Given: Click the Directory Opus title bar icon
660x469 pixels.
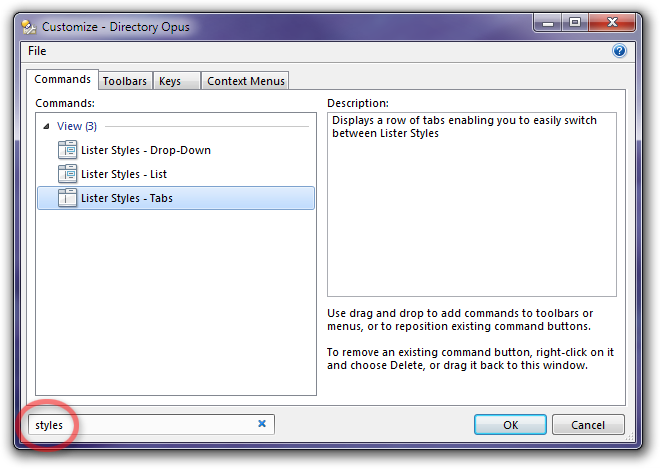Looking at the screenshot, I should coord(29,27).
